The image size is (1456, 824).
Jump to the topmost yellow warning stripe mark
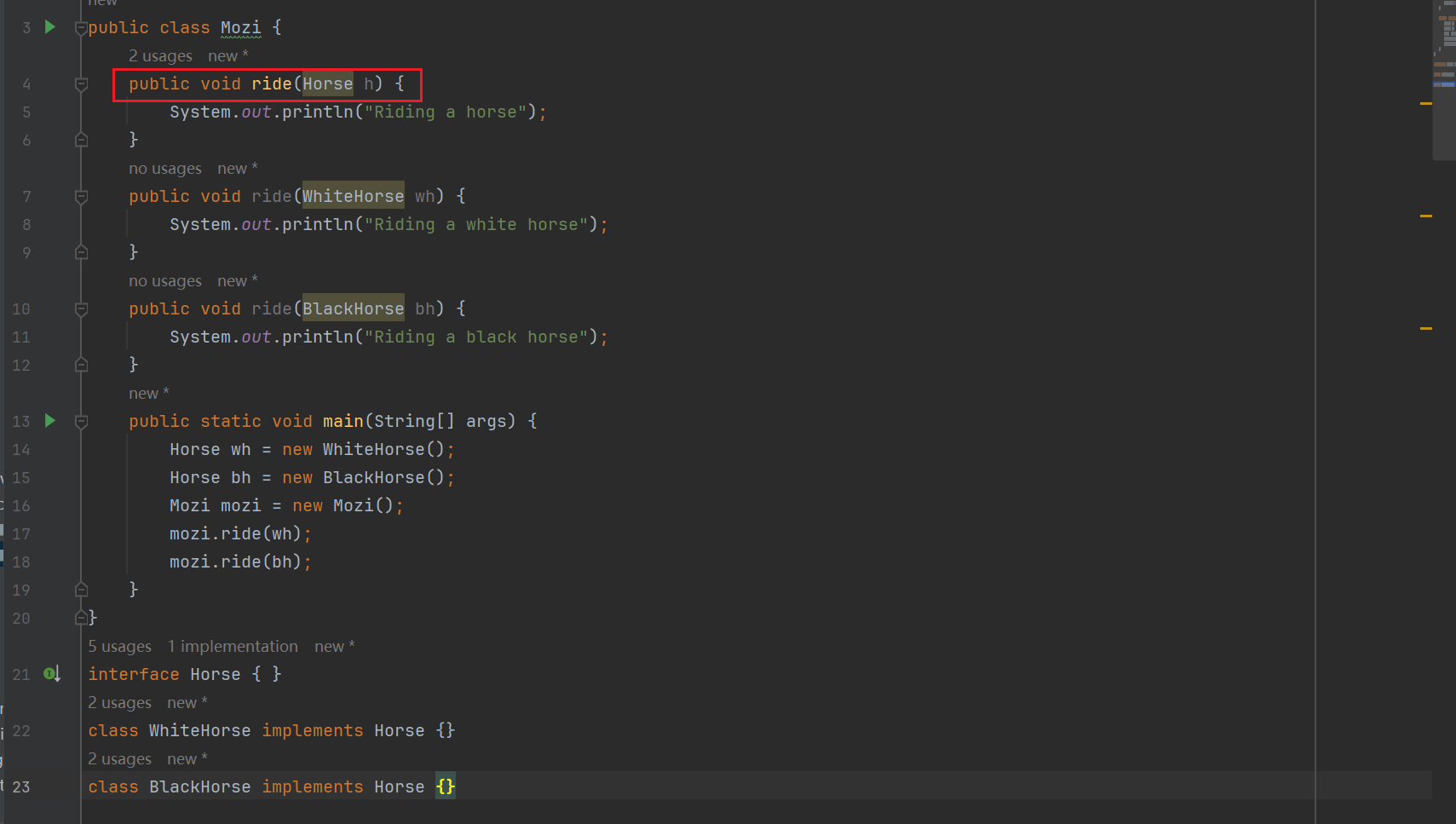[1426, 103]
